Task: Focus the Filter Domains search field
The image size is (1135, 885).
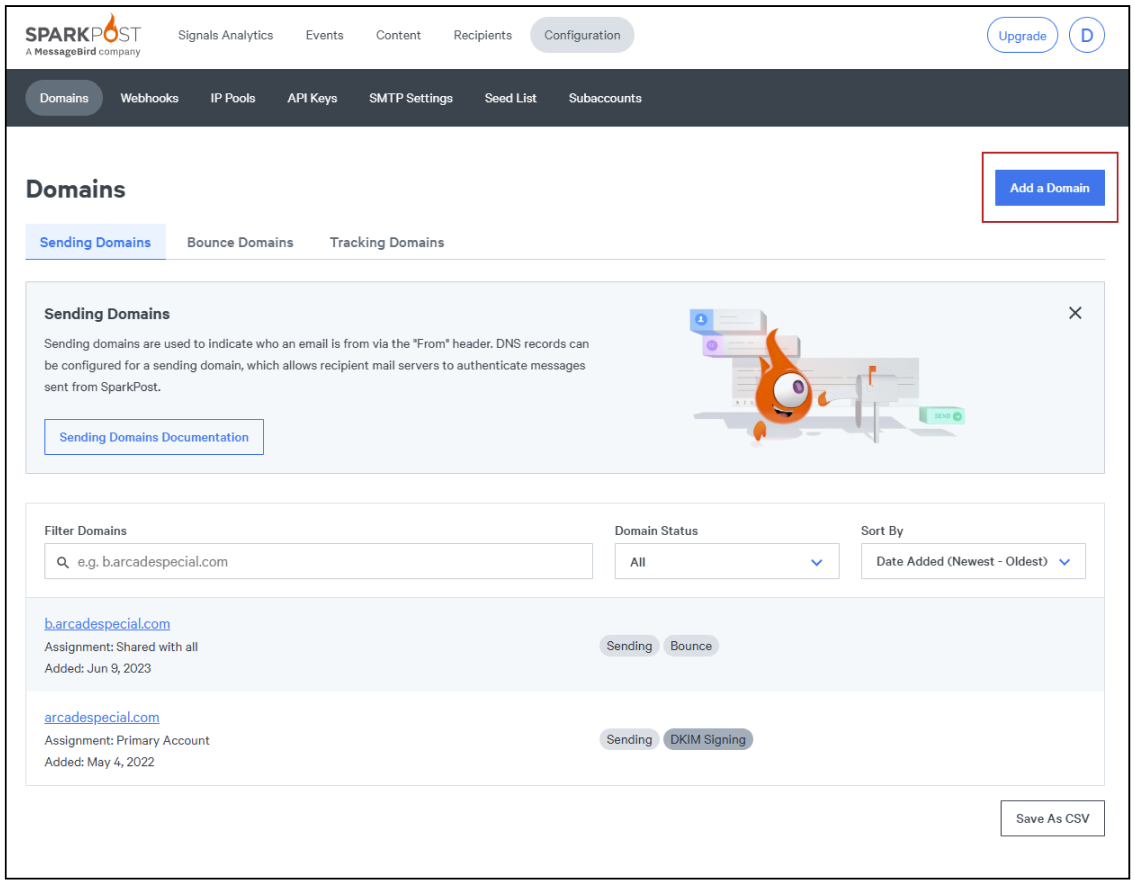Action: coord(318,562)
